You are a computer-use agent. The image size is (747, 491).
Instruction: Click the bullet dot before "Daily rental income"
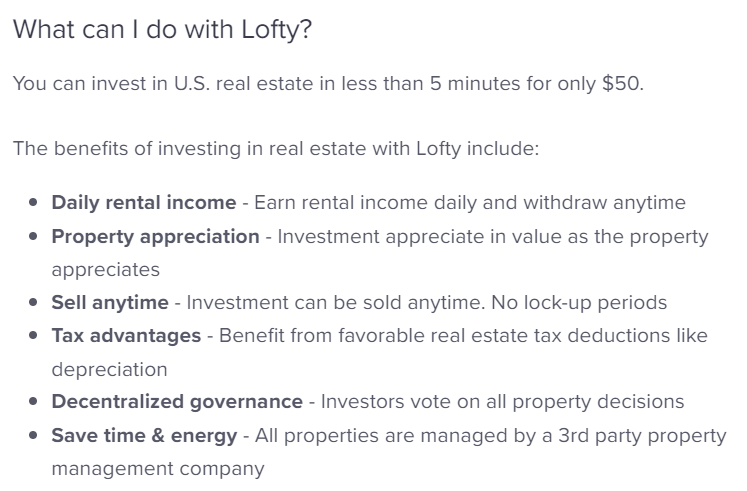click(x=33, y=202)
